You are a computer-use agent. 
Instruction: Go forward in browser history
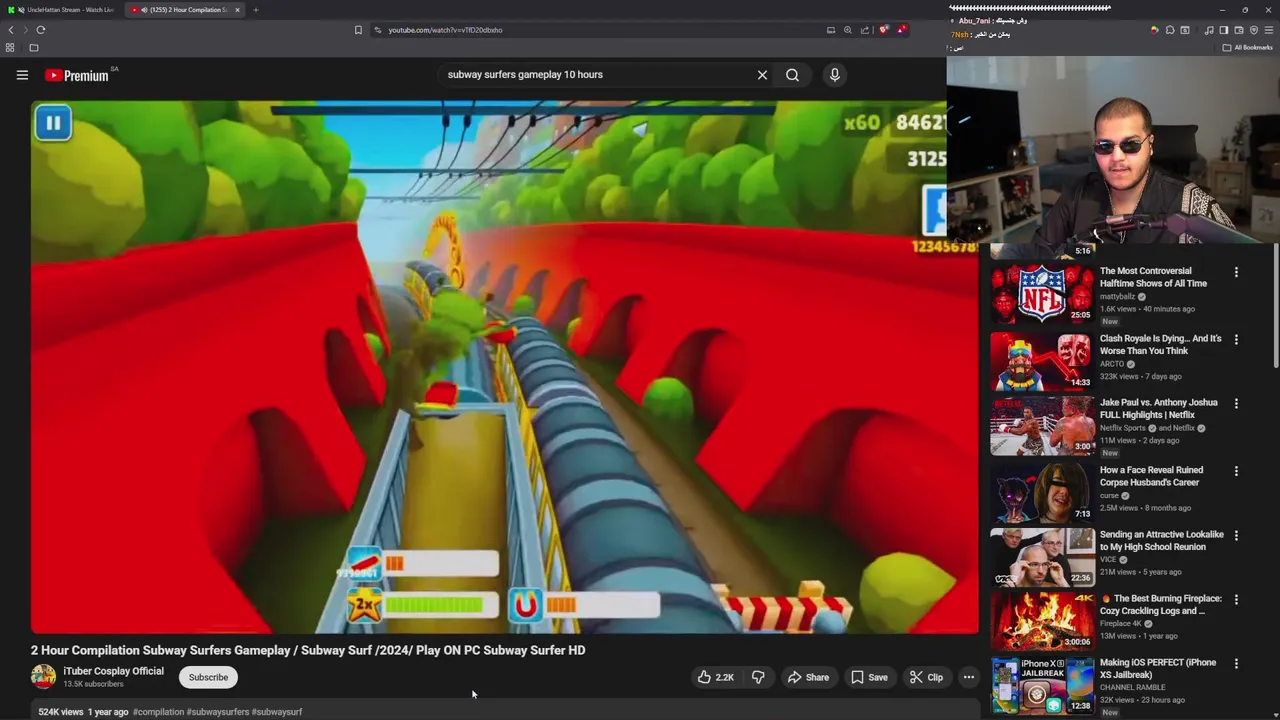click(x=25, y=30)
